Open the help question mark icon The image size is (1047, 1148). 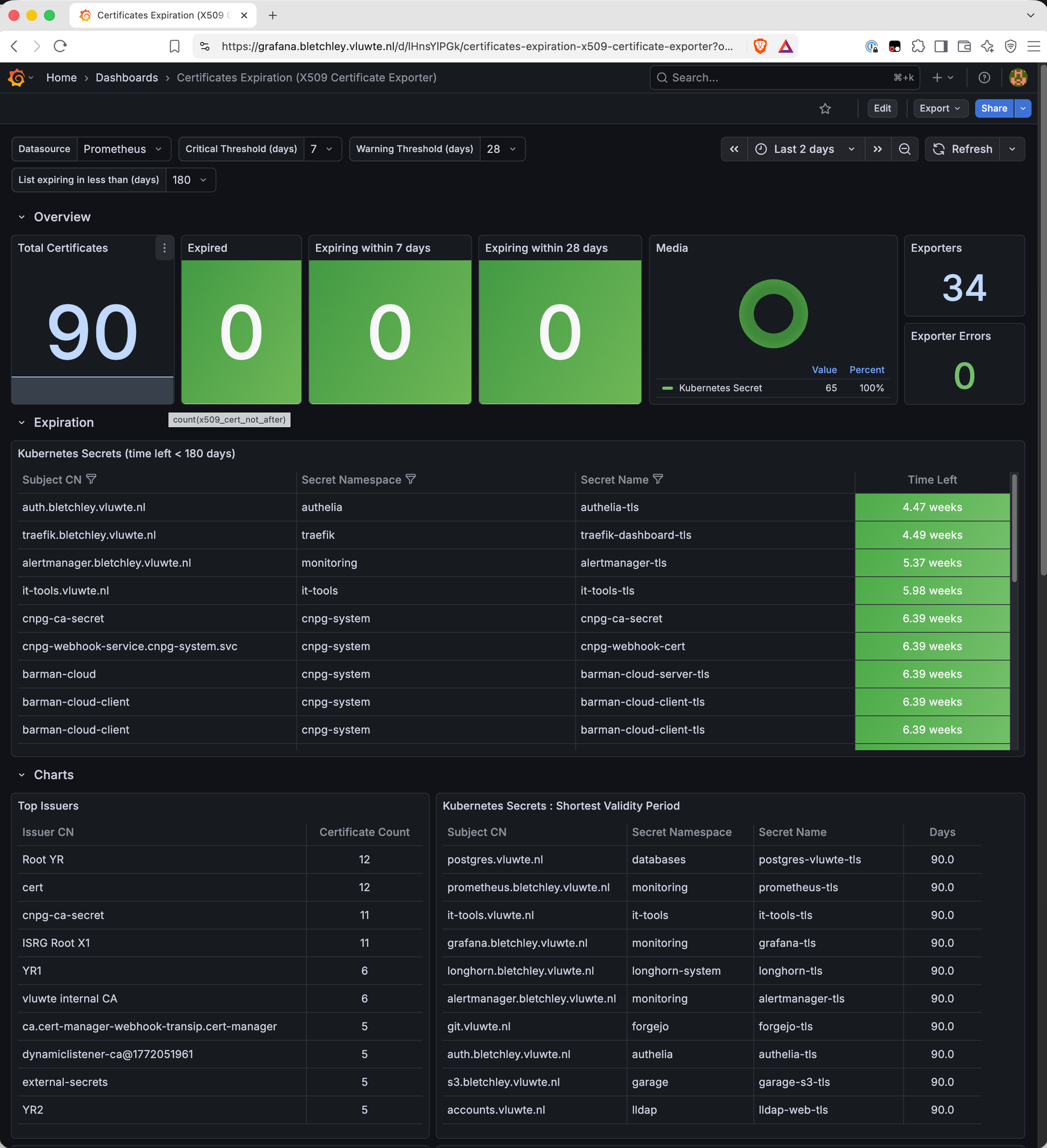(x=984, y=77)
